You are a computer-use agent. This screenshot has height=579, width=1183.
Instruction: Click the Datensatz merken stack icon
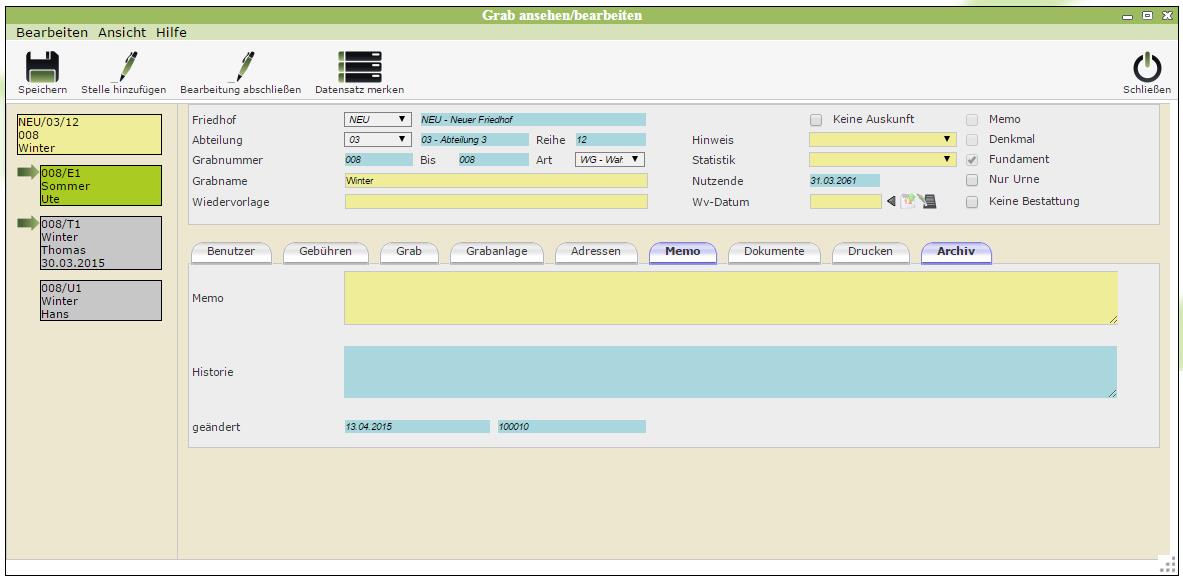click(x=359, y=67)
